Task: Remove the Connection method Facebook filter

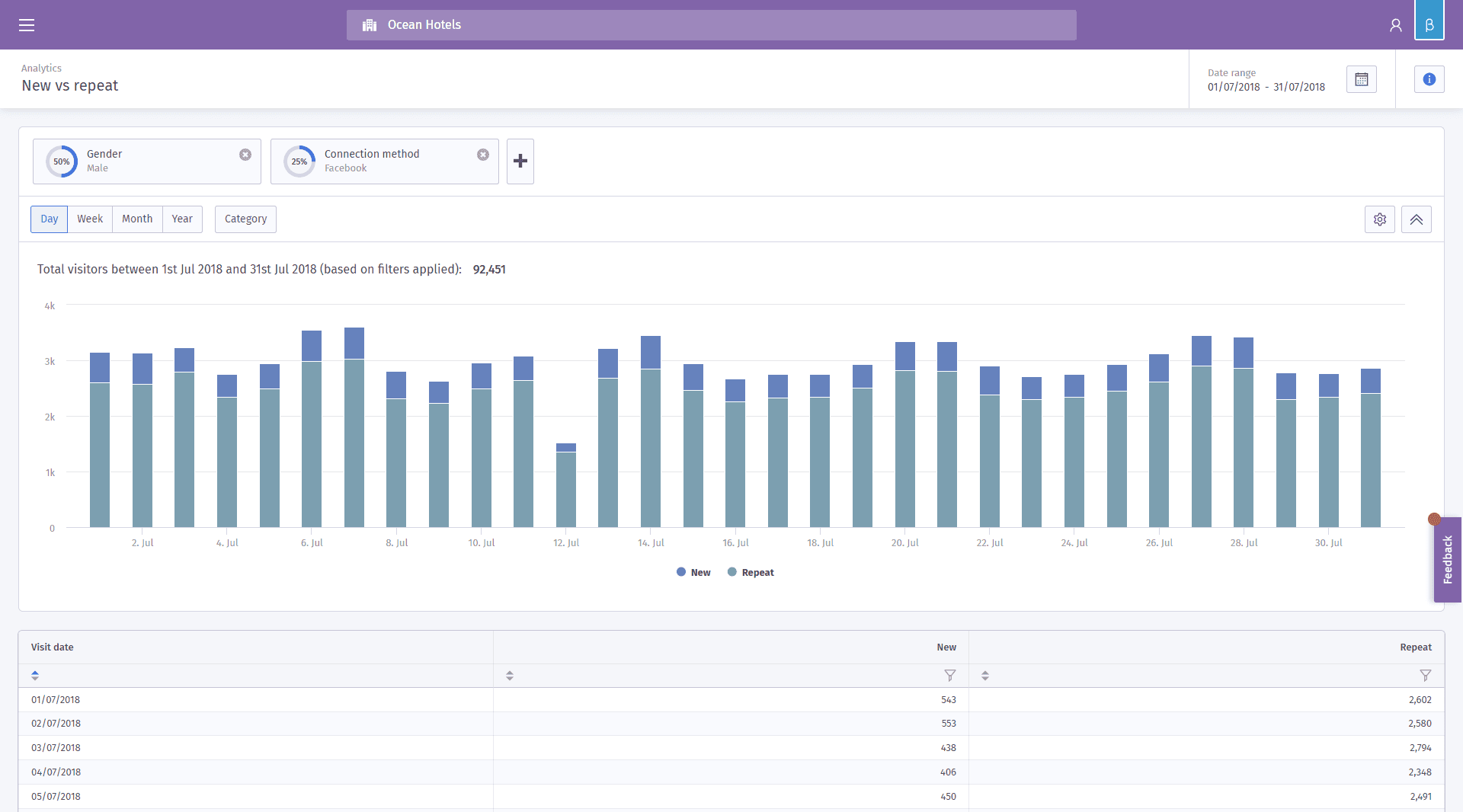Action: 483,155
